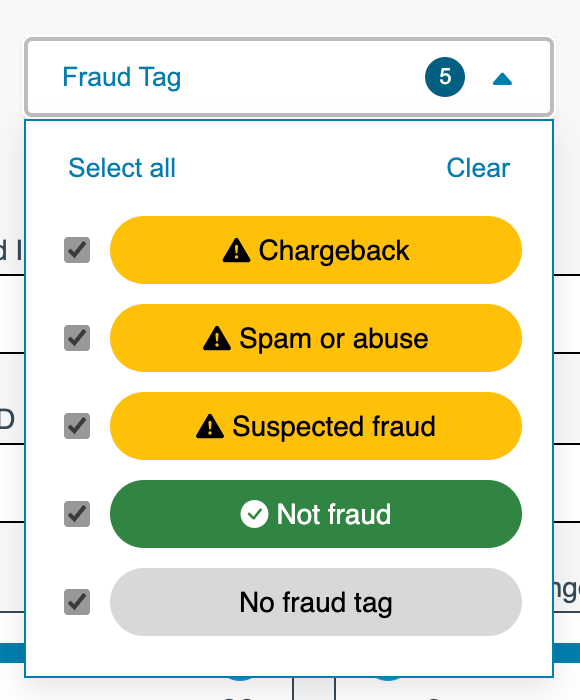Uncheck the Chargeback checkbox
Screen dimensions: 580x700
[77, 250]
